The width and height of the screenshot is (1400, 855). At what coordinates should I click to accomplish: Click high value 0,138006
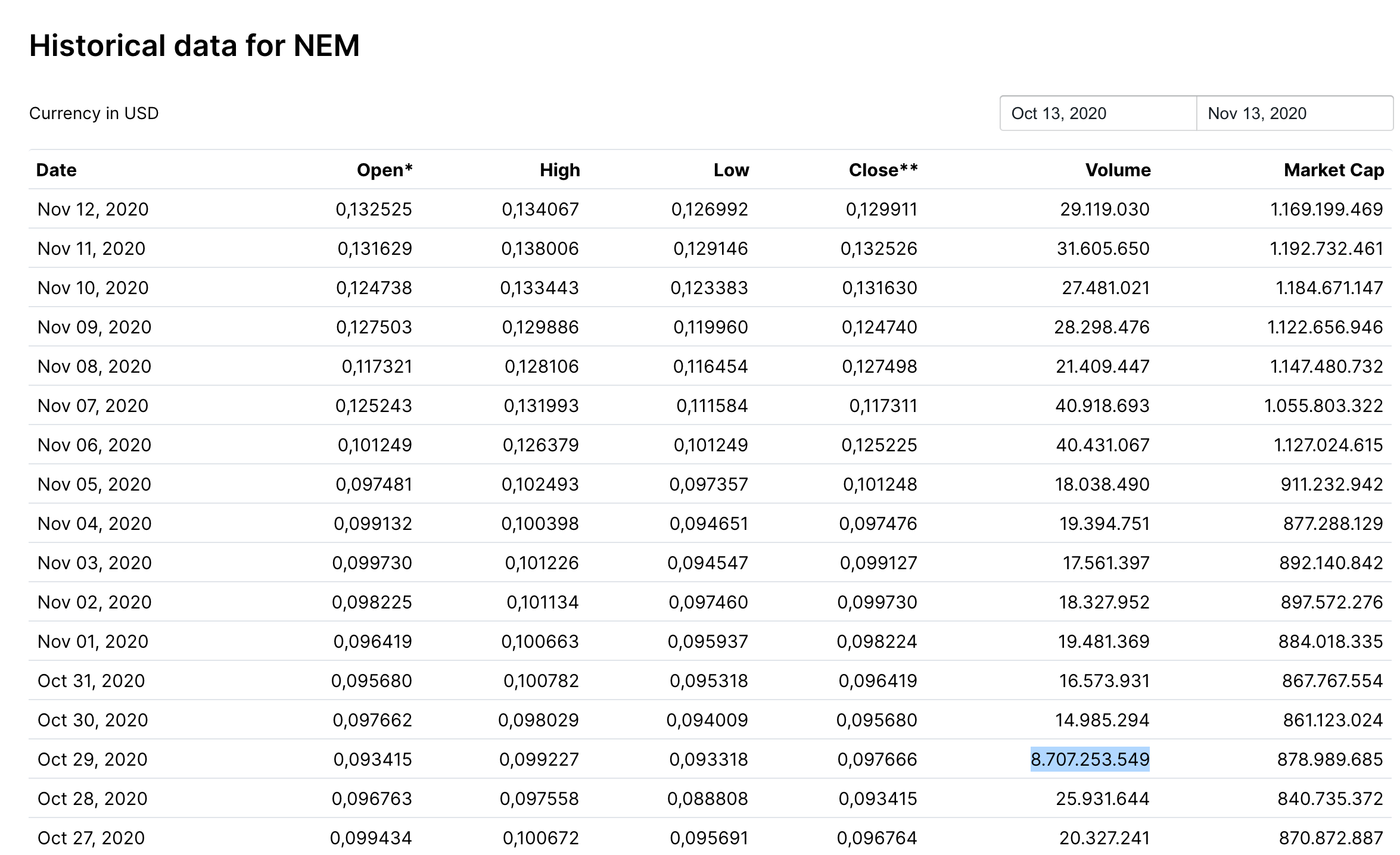pos(540,249)
